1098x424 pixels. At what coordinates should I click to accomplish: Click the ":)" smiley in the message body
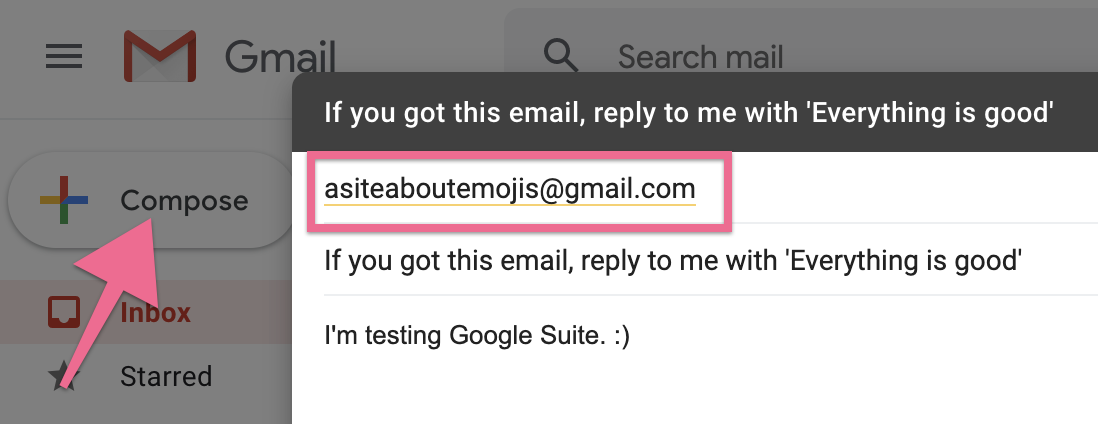point(620,335)
